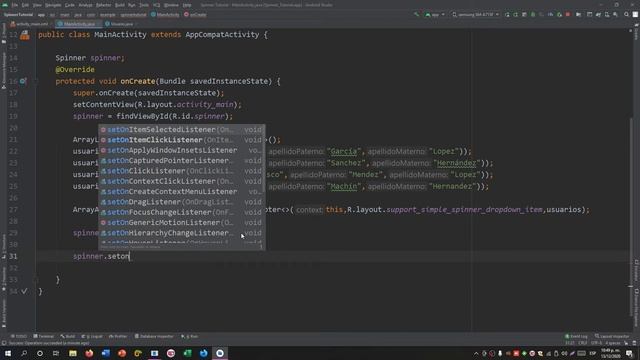
Task: Switch to the Usuario.java tab
Action: [119, 24]
